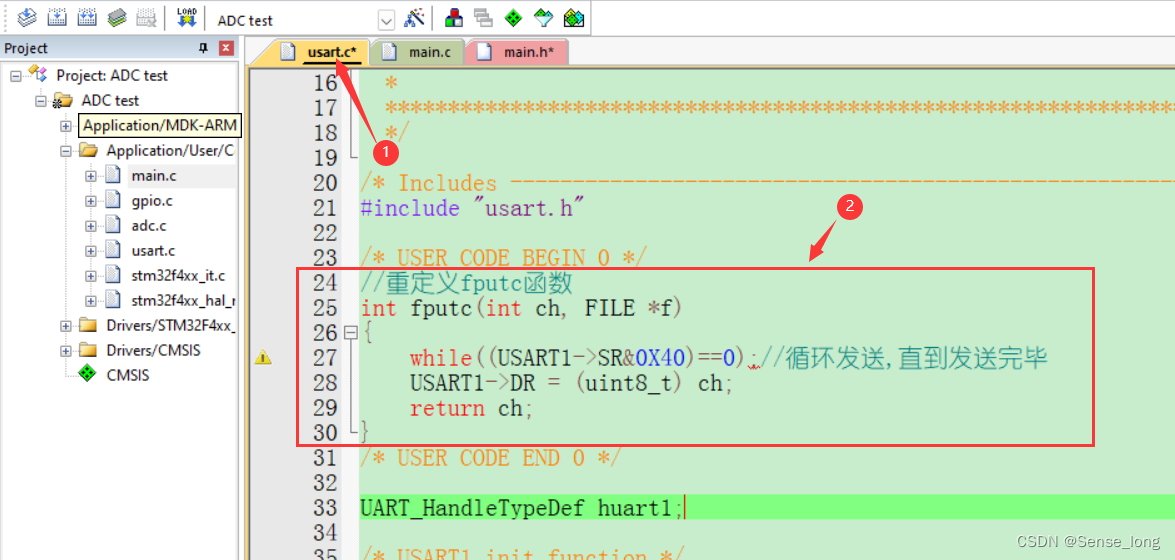Click the Batch Build icon
The image size is (1175, 560).
(x=117, y=17)
